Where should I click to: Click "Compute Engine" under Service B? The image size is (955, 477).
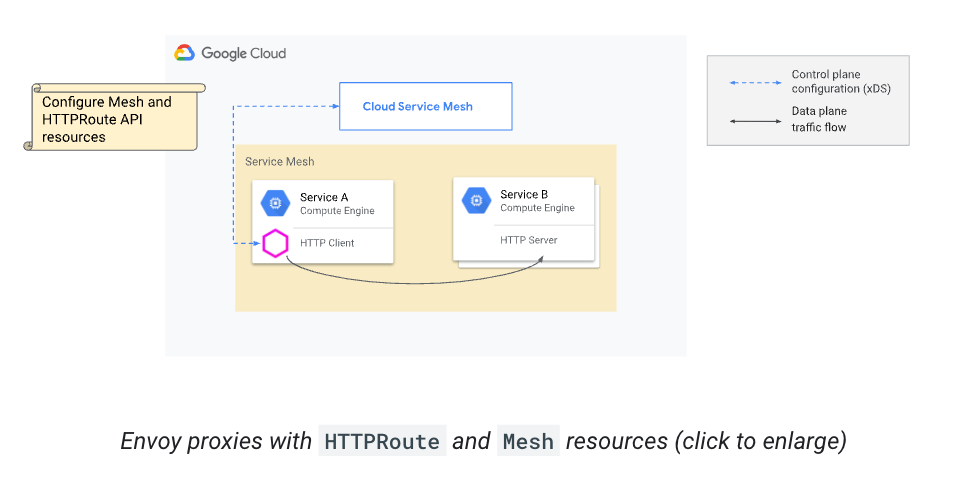538,208
